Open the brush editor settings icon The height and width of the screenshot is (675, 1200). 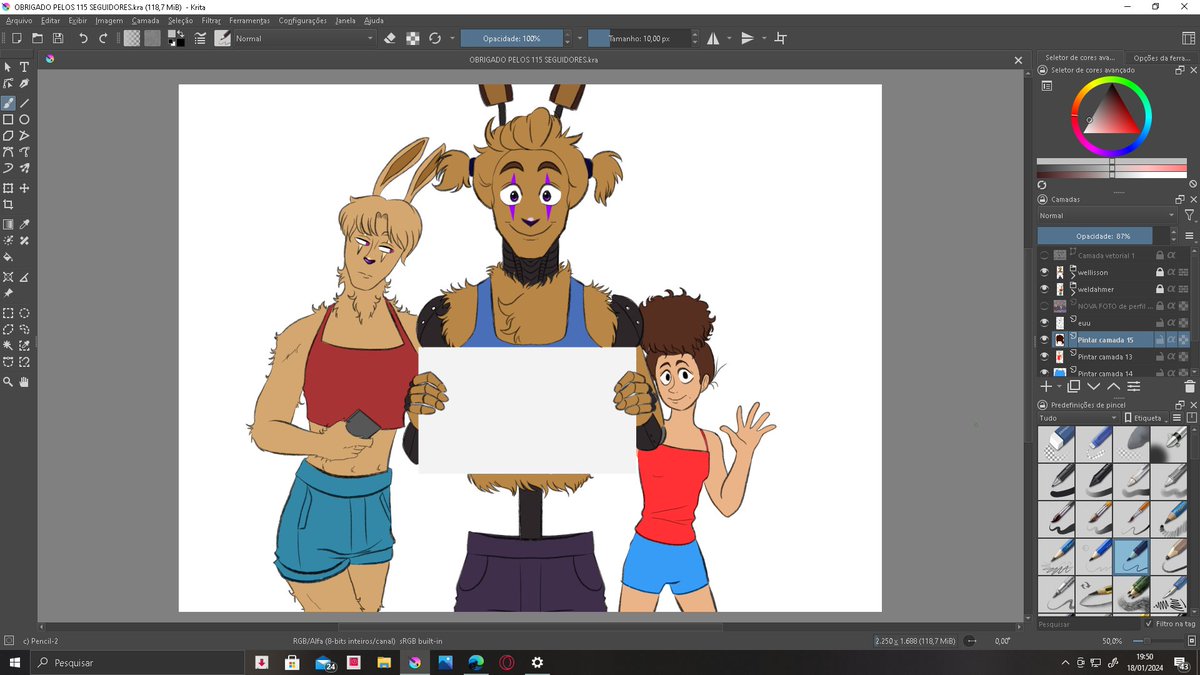[x=200, y=38]
